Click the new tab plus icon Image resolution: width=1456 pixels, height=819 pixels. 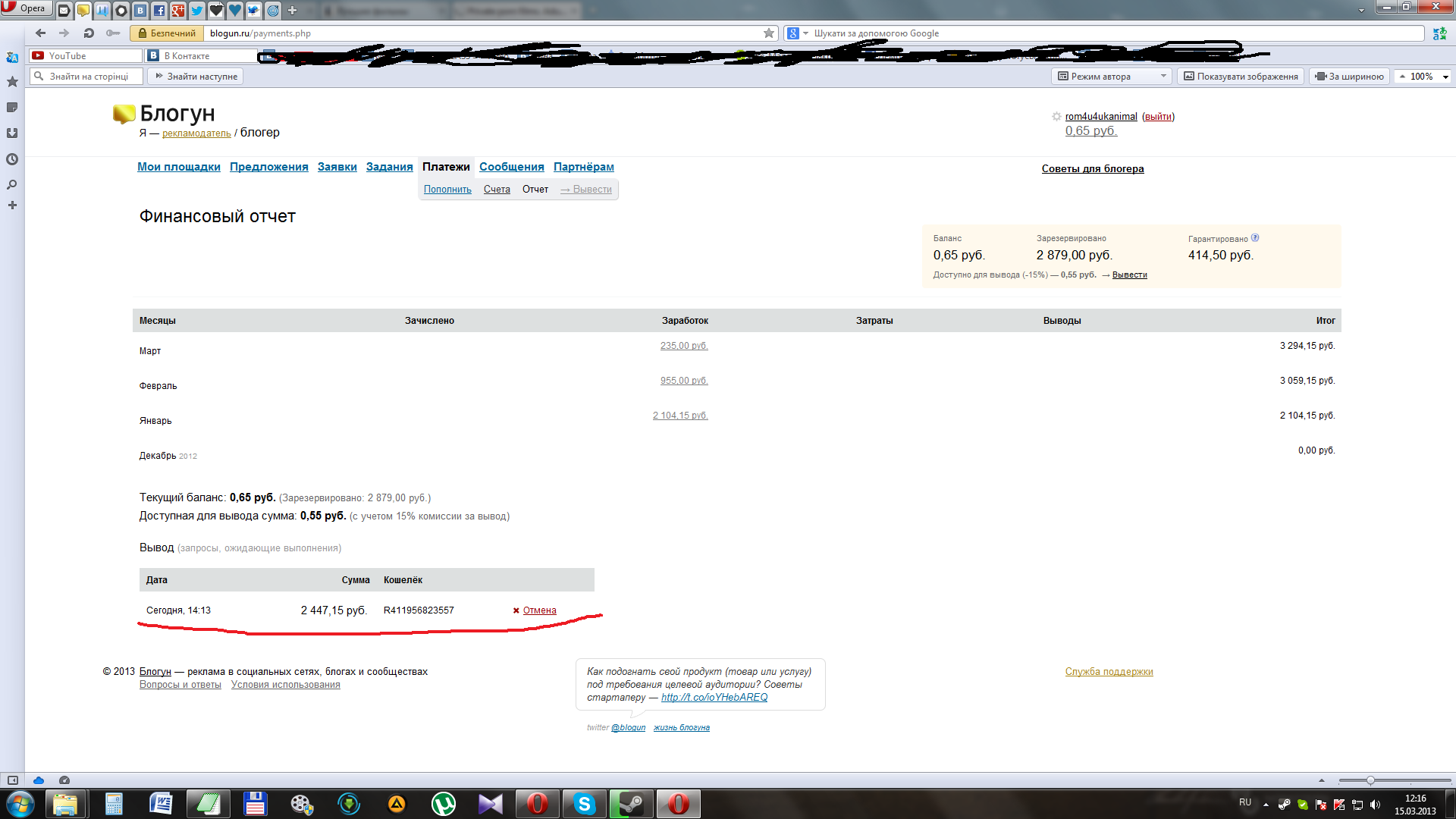(292, 11)
